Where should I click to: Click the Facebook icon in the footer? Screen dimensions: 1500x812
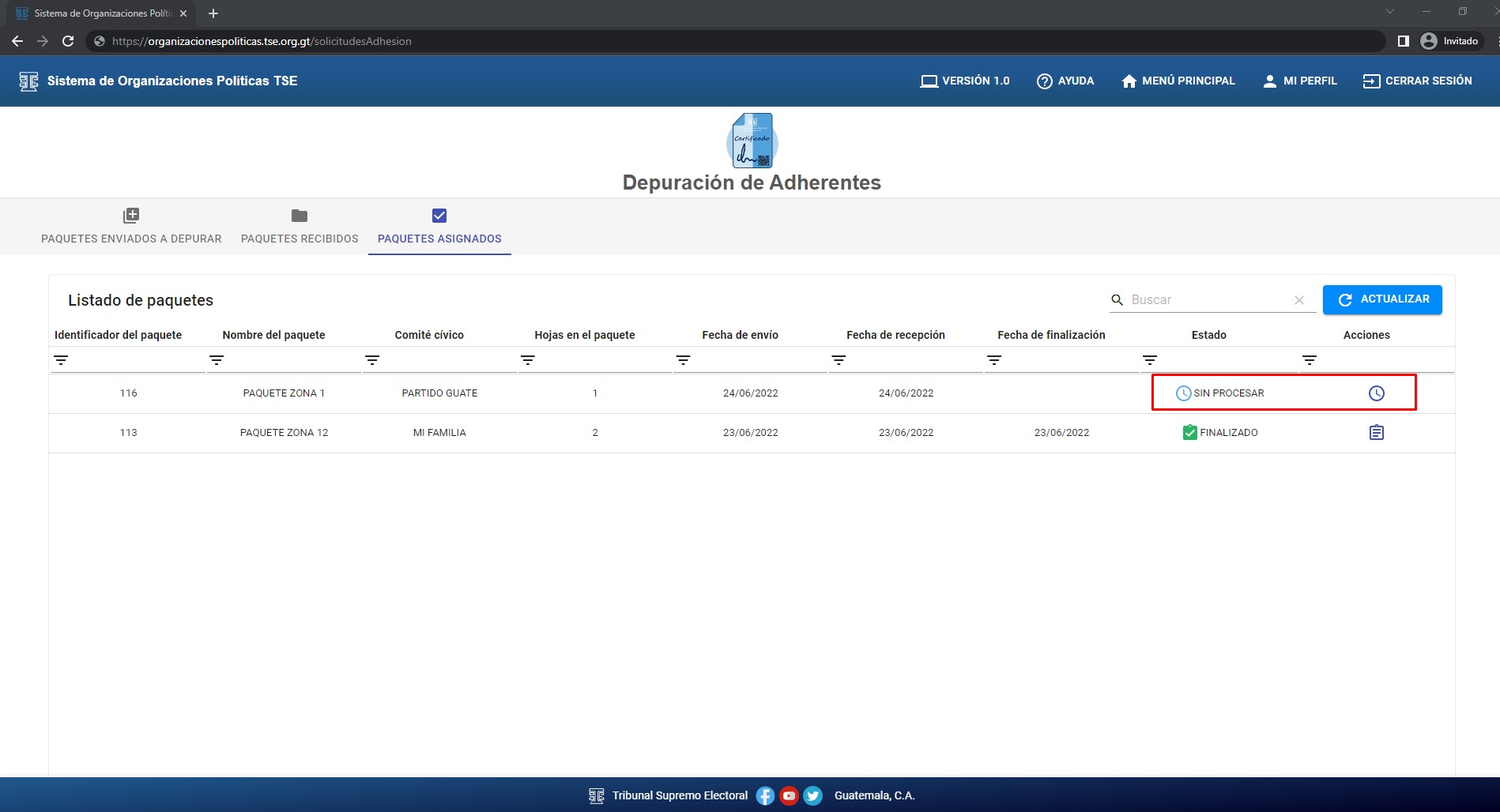point(765,795)
